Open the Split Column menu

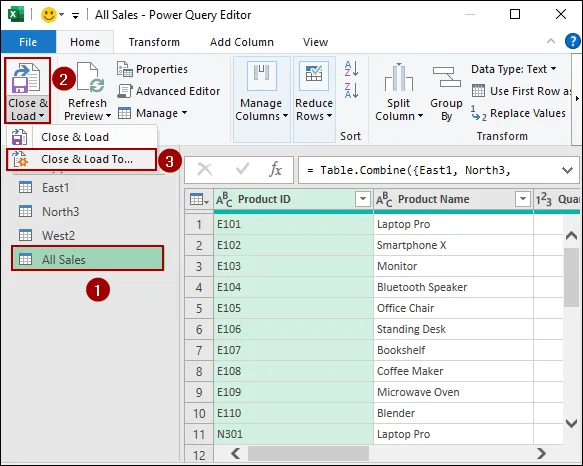click(399, 92)
